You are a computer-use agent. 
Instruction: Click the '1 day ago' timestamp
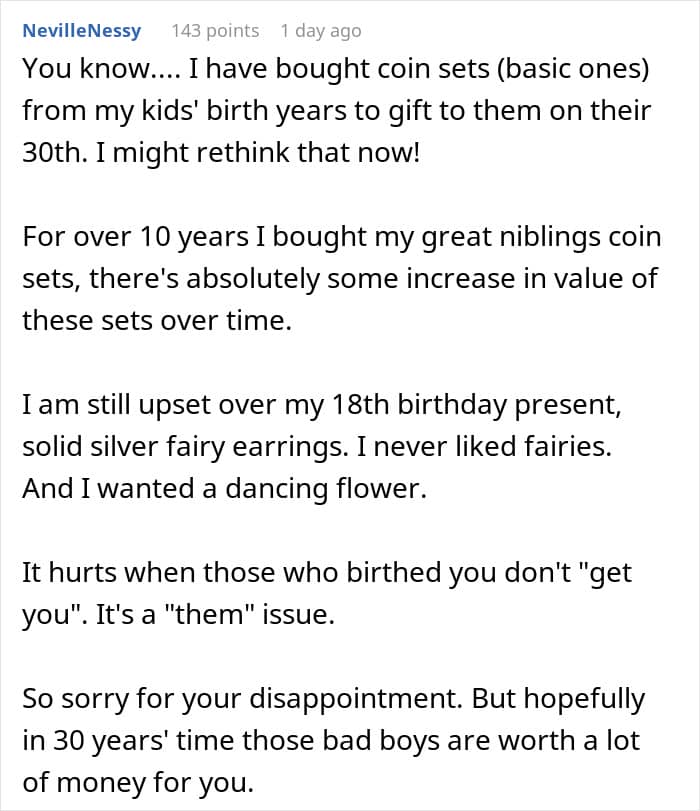point(320,31)
